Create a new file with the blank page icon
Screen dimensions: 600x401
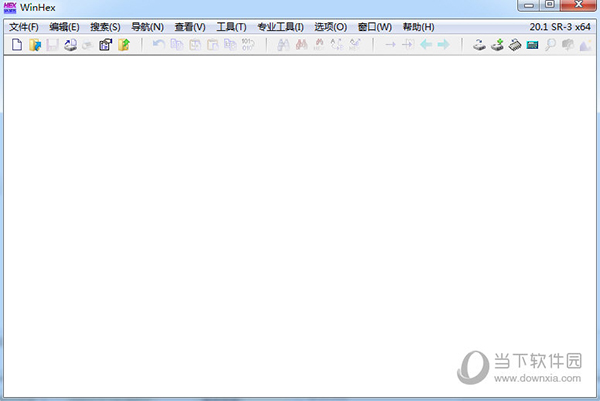click(x=17, y=45)
